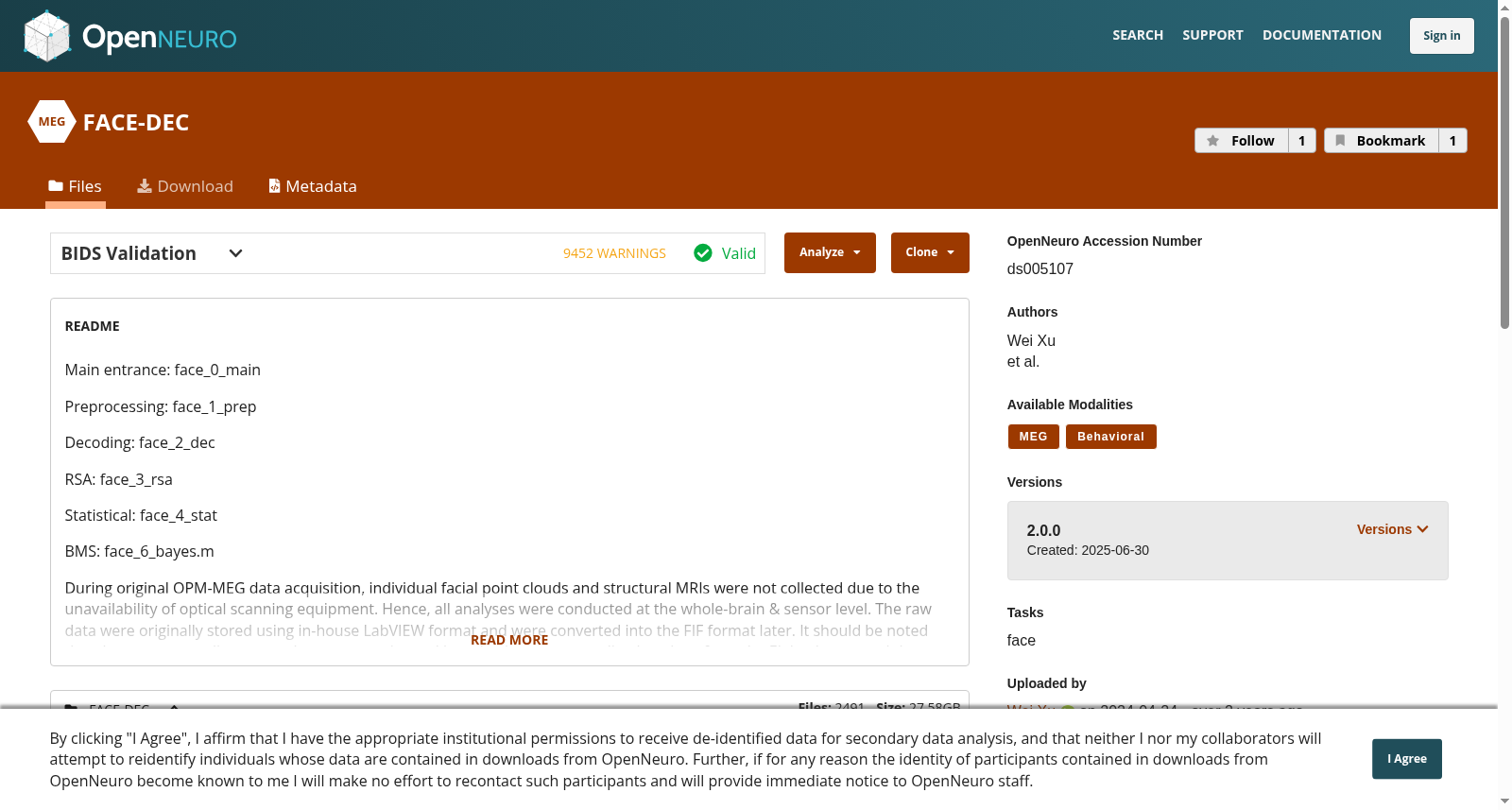This screenshot has width=1512, height=810.
Task: Click the text 'Created: 2025-06-30'
Action: 1088,550
